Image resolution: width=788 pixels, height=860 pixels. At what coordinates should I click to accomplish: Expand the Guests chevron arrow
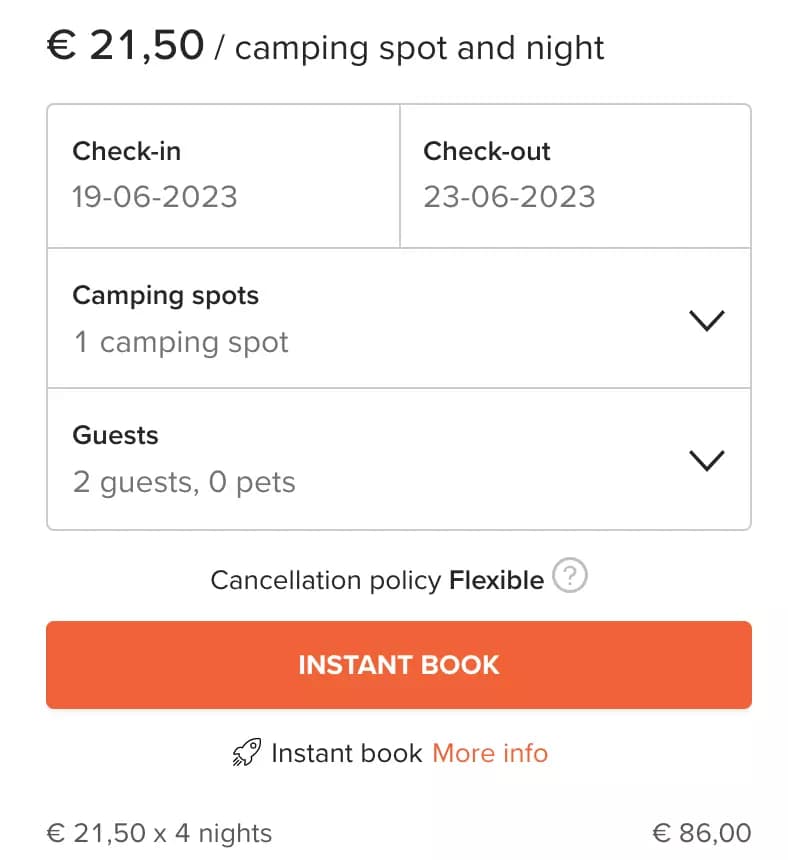click(x=706, y=460)
